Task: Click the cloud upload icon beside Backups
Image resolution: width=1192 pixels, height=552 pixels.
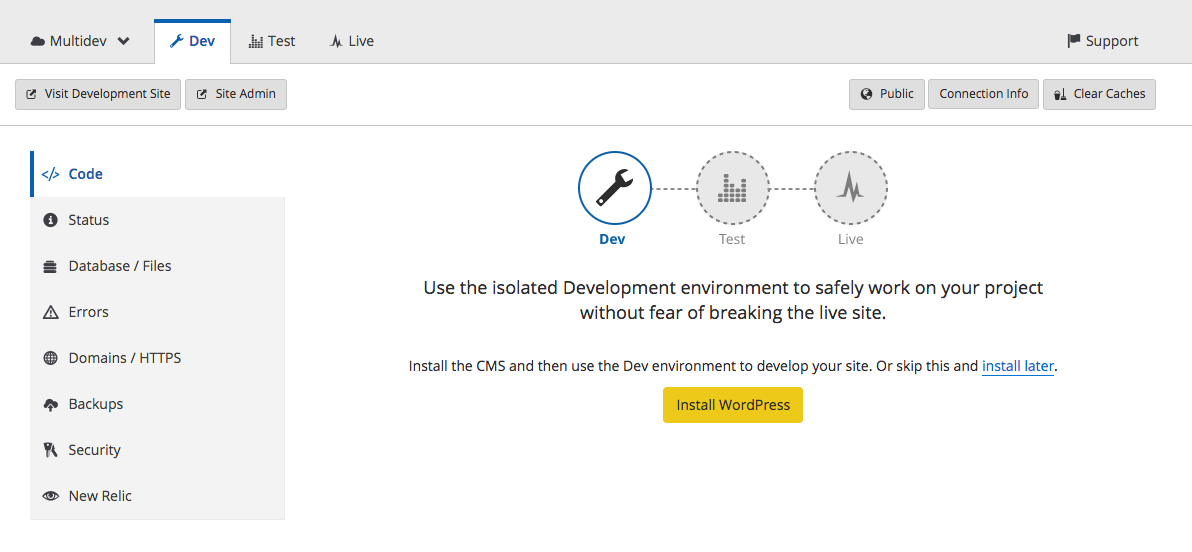Action: 51,404
